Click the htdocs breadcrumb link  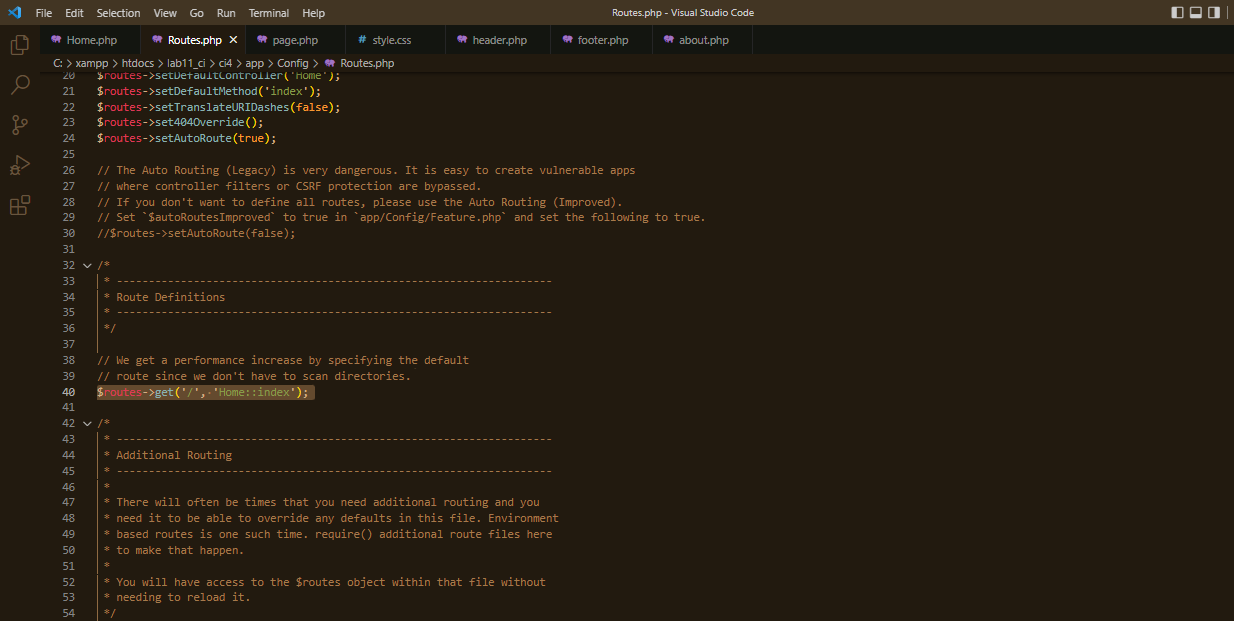click(x=137, y=62)
